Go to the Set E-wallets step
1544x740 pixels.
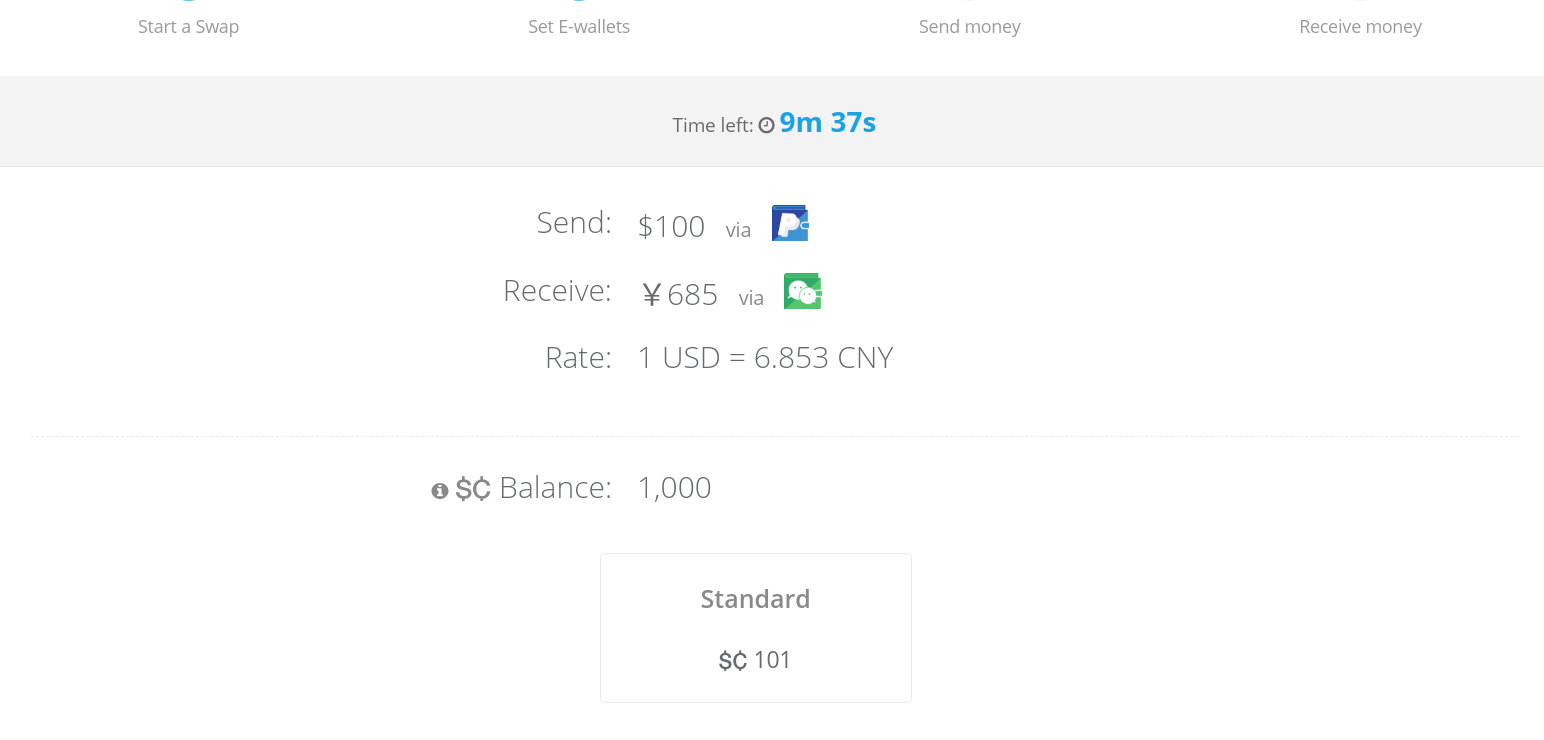[579, 27]
